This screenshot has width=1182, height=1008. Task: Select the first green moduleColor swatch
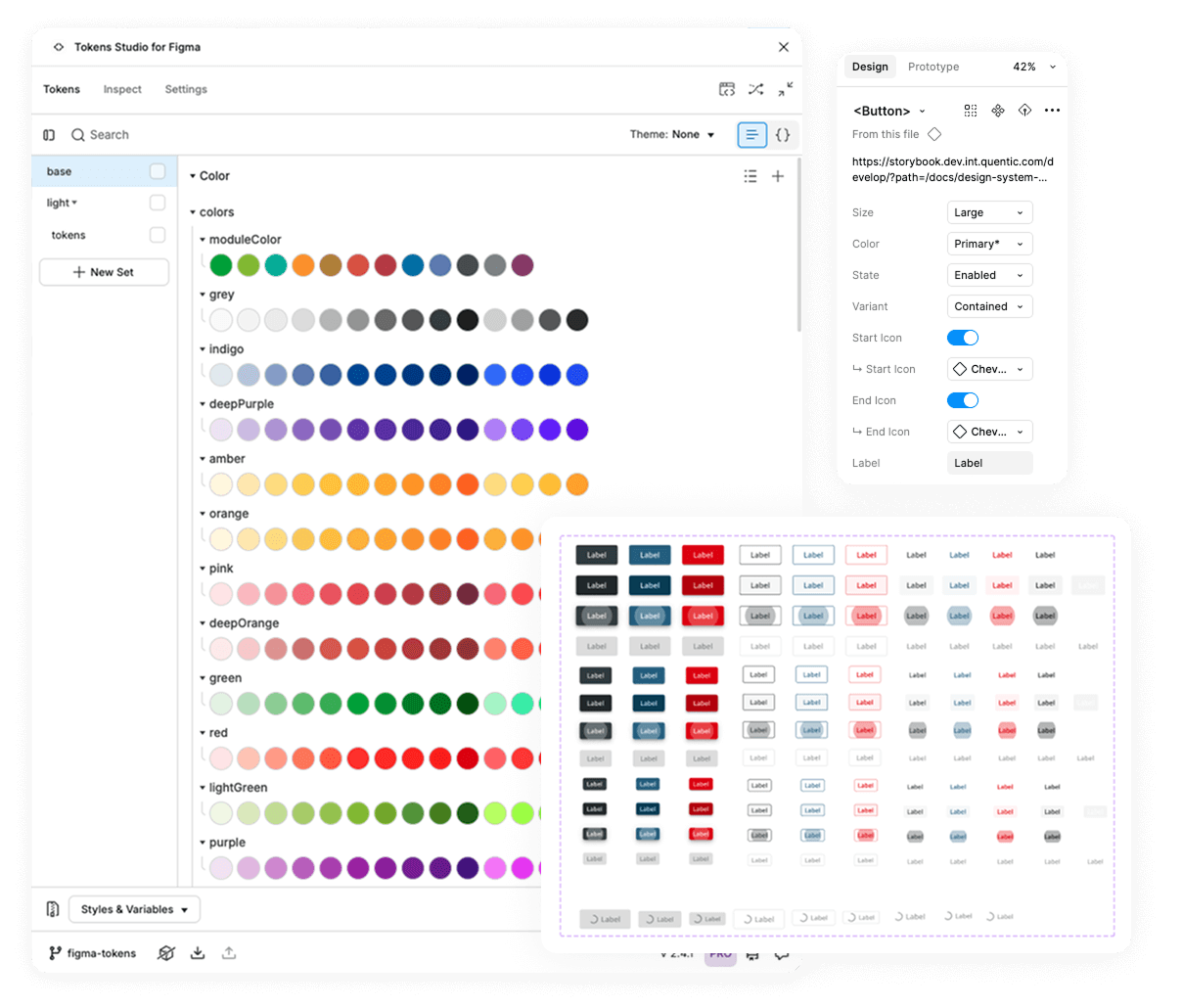click(220, 264)
